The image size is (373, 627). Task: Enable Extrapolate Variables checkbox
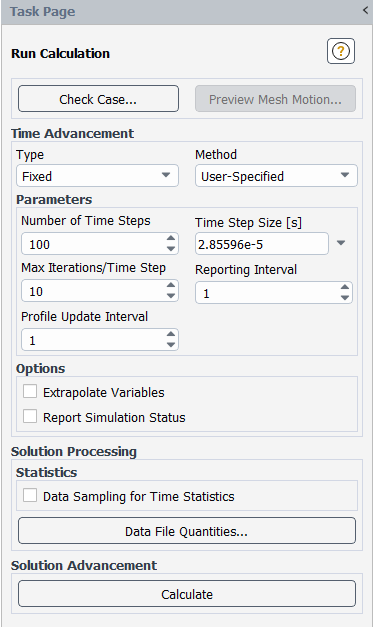click(x=30, y=391)
